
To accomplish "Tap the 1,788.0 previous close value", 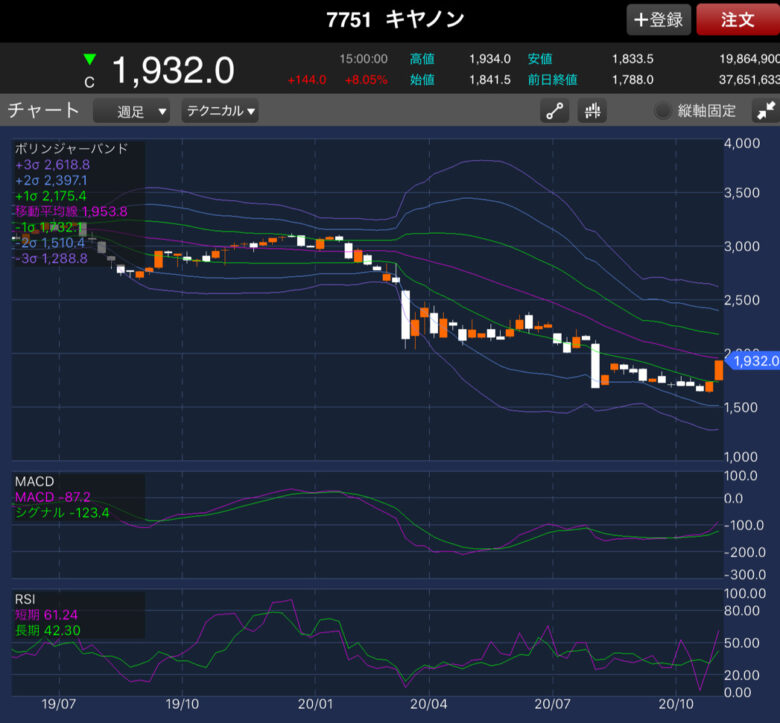I will [633, 80].
